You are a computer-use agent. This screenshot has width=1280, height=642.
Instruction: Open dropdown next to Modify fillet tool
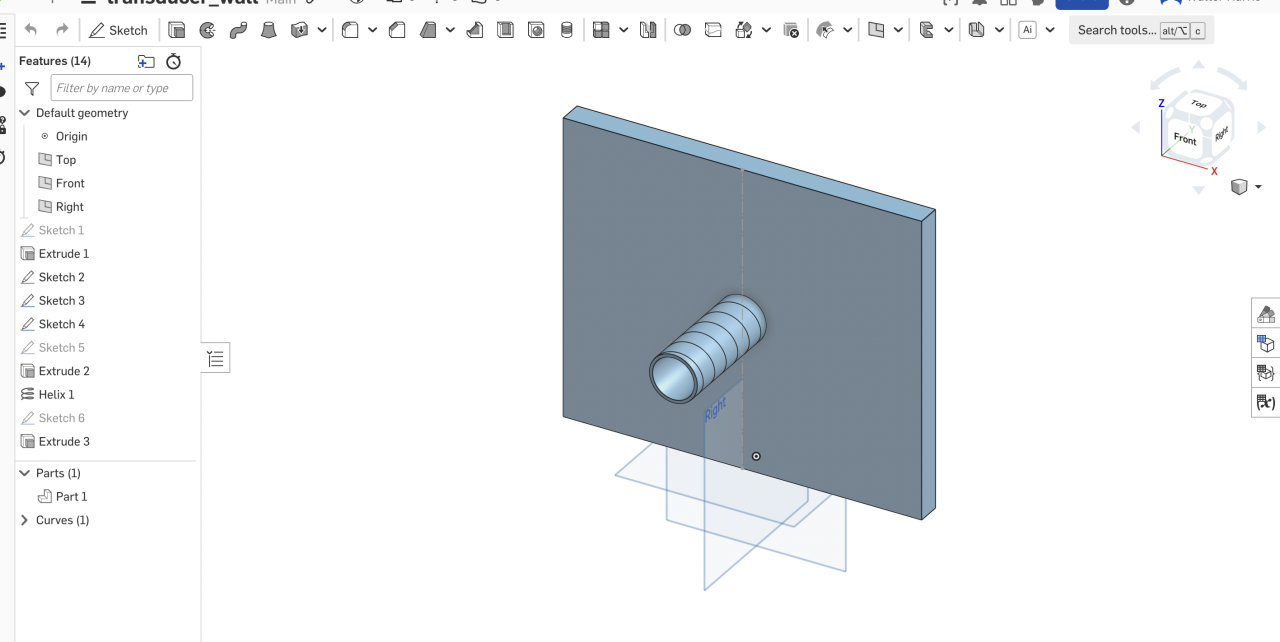coord(847,30)
